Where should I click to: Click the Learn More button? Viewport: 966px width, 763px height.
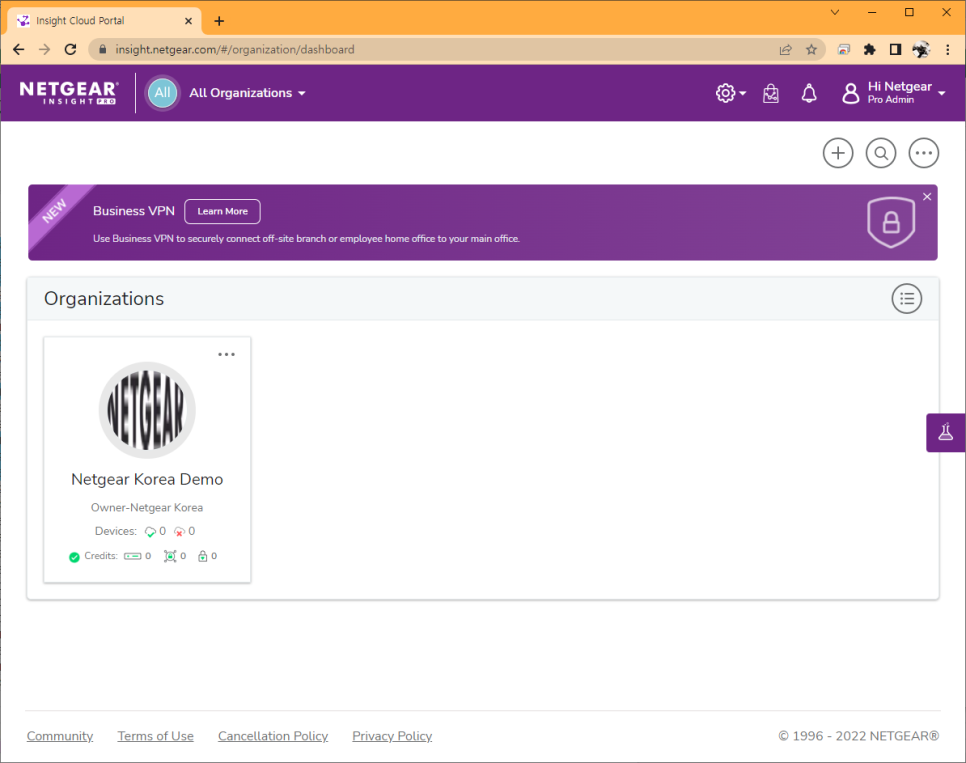[x=222, y=211]
